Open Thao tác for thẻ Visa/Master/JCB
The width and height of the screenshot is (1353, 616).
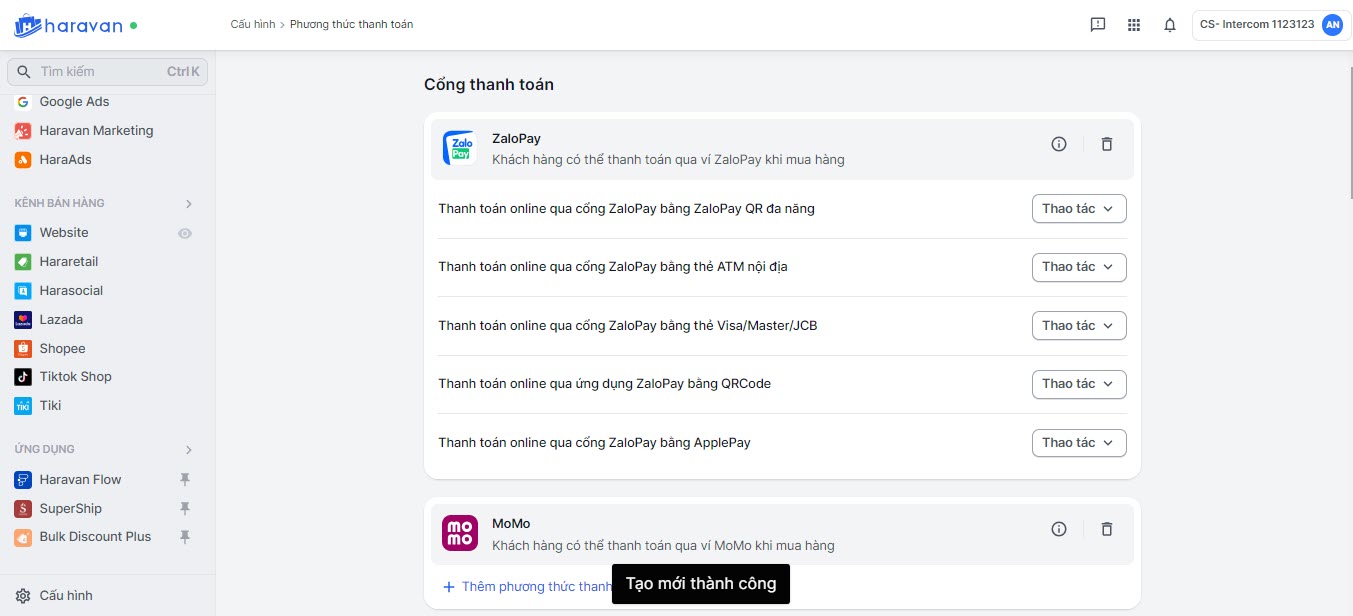(1079, 326)
